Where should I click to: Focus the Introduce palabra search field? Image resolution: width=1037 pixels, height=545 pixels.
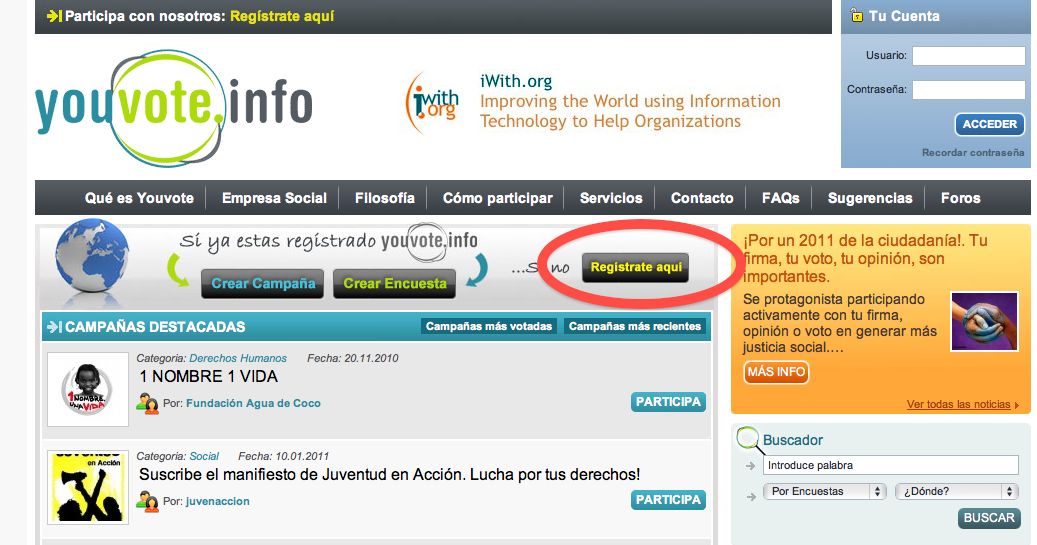point(890,465)
